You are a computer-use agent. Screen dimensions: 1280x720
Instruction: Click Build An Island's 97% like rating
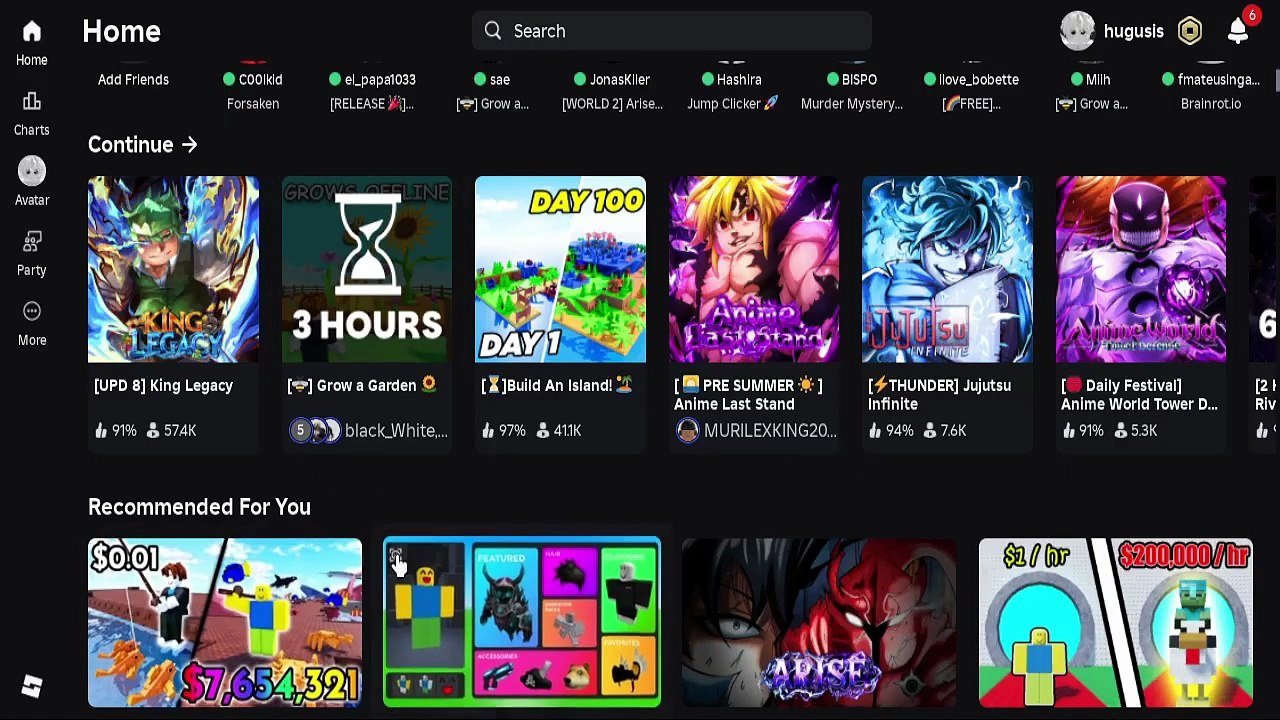coord(503,430)
